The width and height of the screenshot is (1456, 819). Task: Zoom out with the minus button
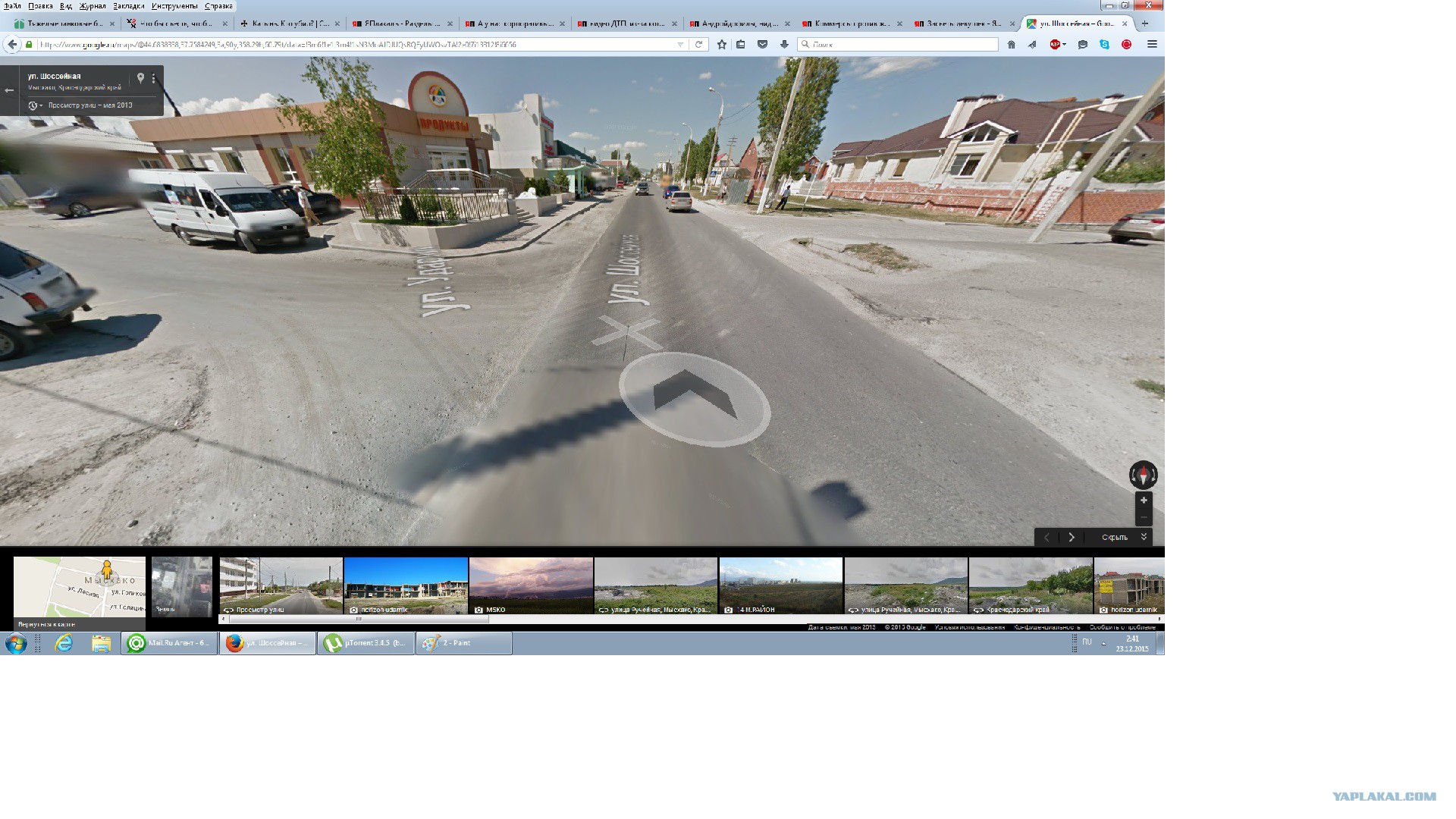click(x=1144, y=517)
